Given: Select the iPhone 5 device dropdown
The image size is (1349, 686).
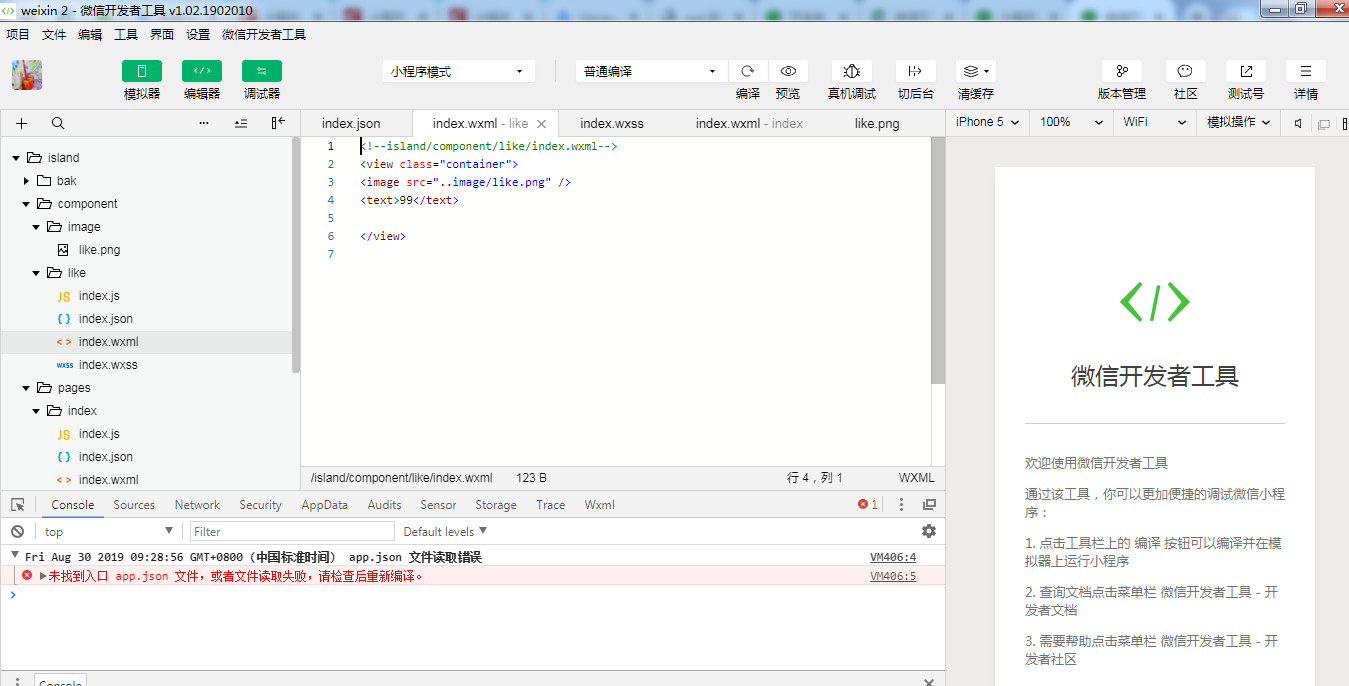Looking at the screenshot, I should pyautogui.click(x=987, y=122).
